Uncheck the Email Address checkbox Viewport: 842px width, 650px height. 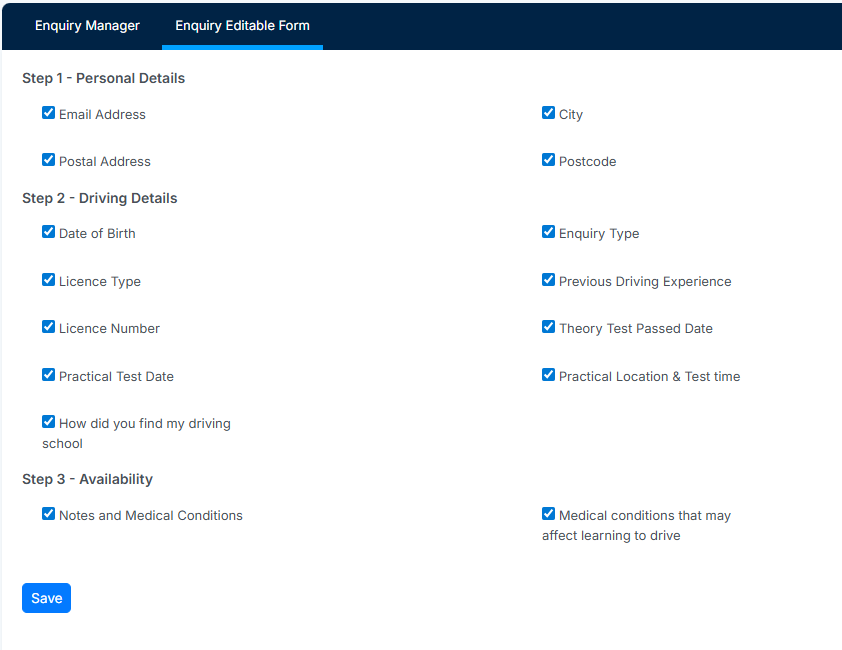tap(48, 113)
